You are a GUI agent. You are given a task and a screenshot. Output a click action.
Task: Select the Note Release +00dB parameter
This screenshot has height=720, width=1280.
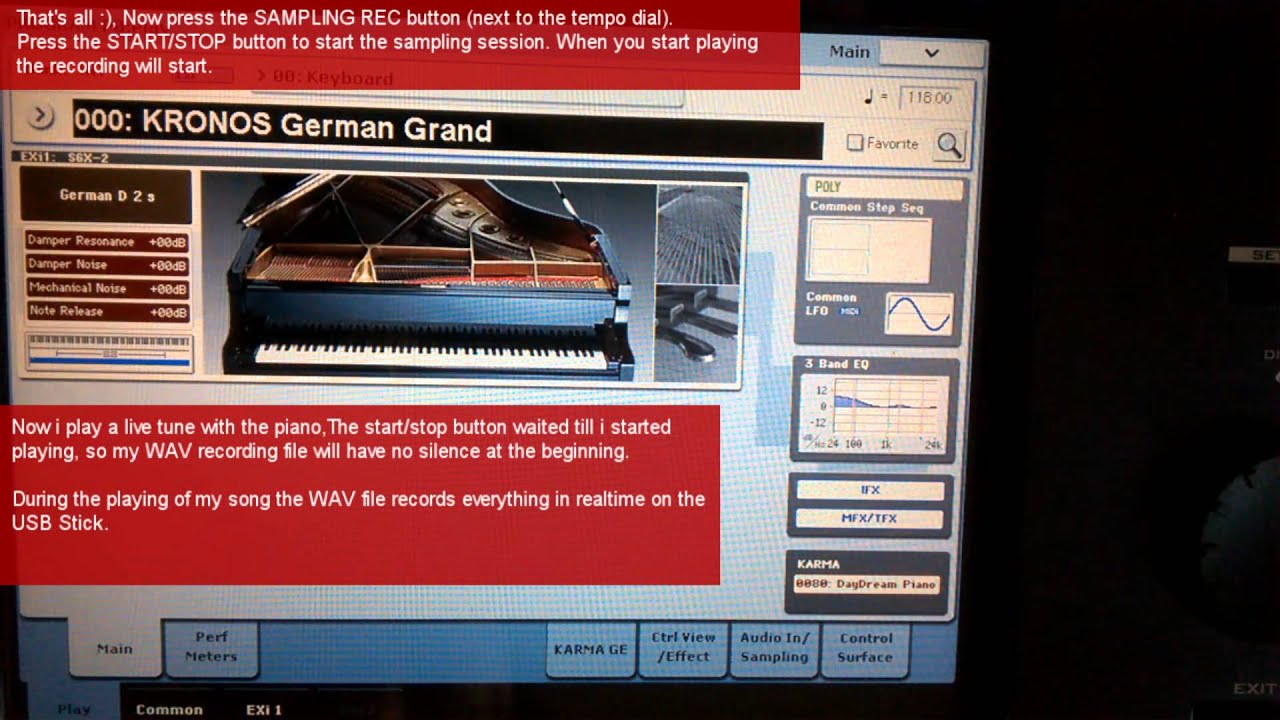click(107, 312)
